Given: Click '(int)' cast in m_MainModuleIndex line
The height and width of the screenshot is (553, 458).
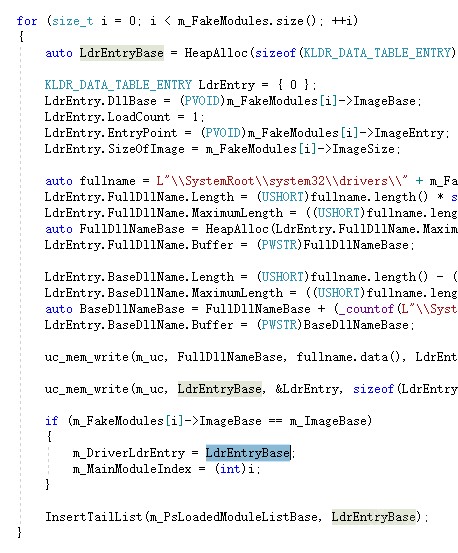Looking at the screenshot, I should coord(230,469).
